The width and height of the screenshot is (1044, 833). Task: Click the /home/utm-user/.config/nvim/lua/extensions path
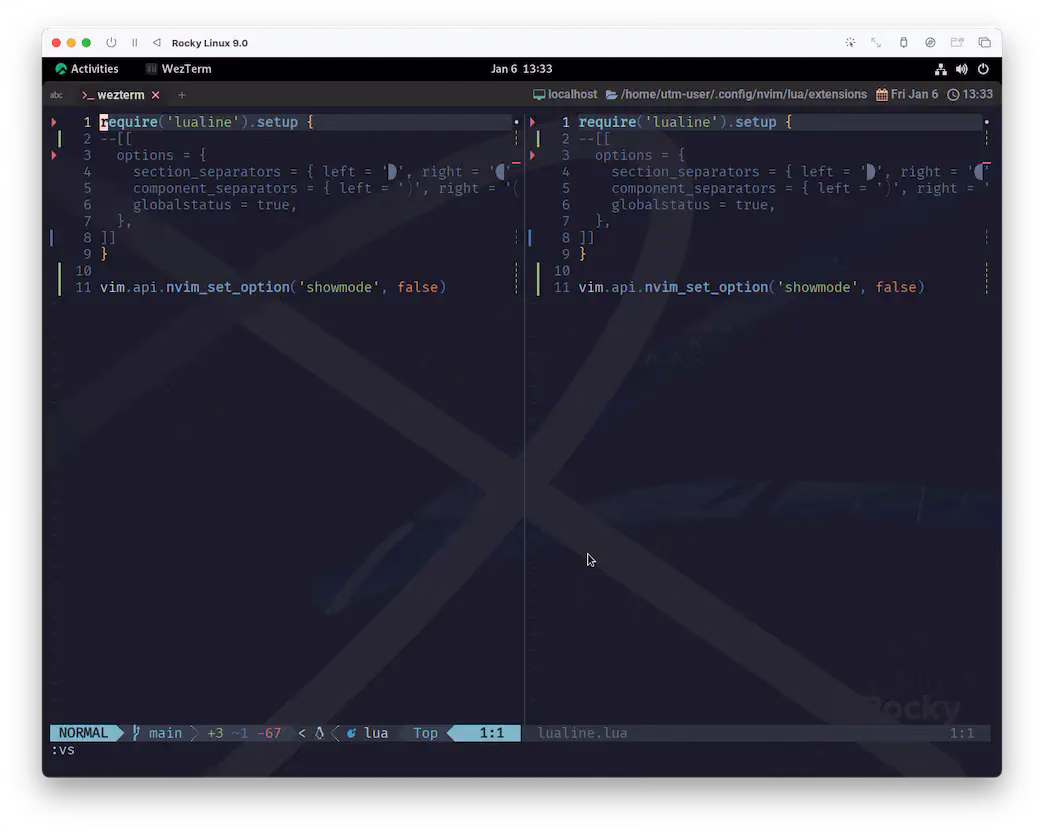(x=744, y=95)
